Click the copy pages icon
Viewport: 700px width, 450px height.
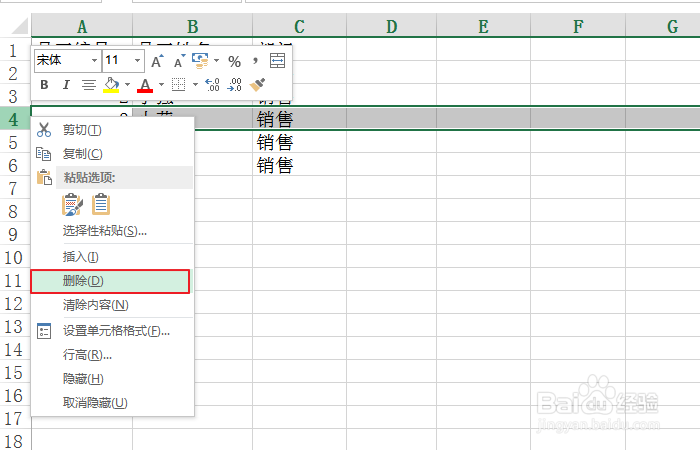click(44, 154)
